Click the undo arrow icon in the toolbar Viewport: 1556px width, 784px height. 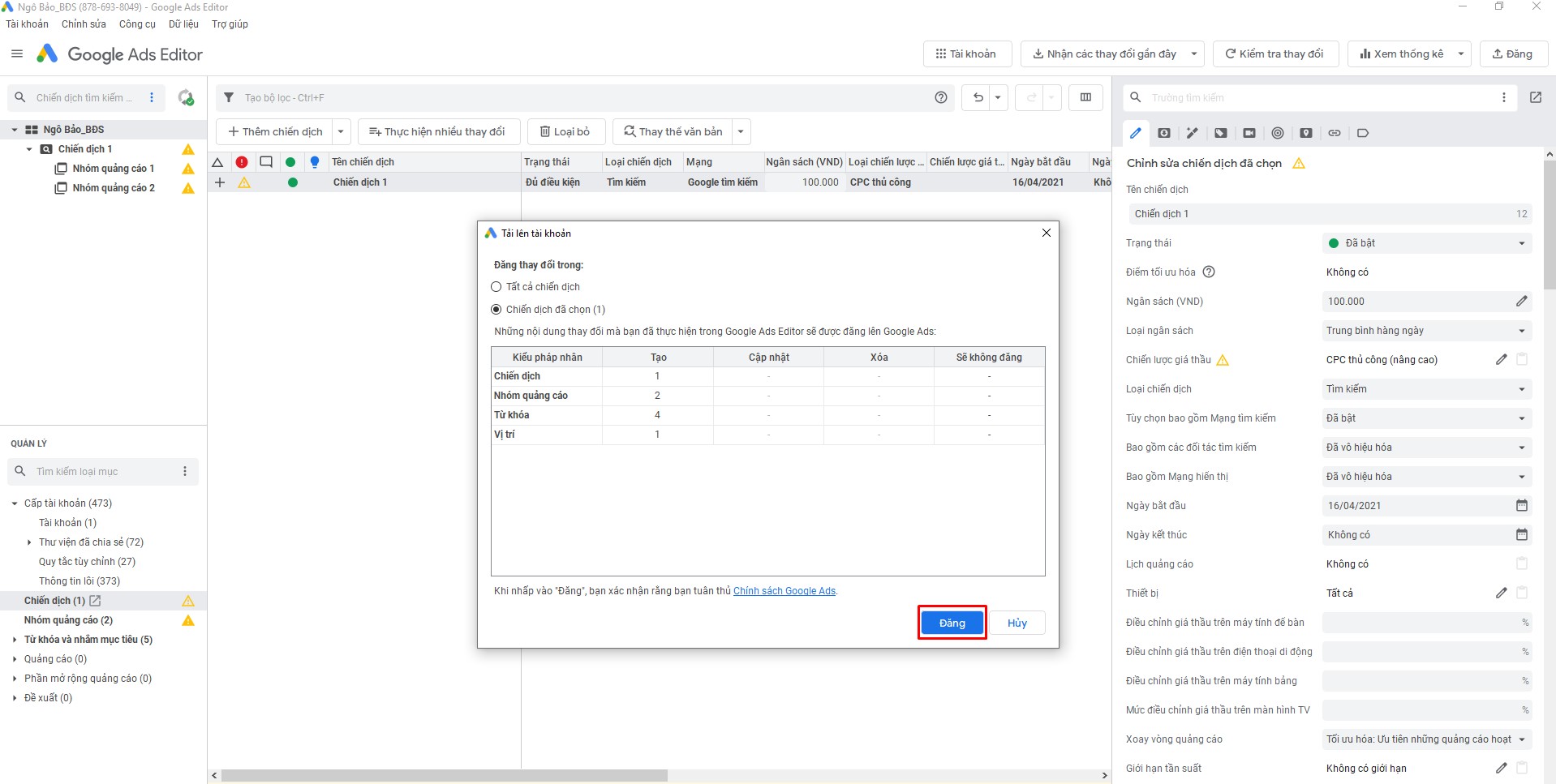point(978,98)
